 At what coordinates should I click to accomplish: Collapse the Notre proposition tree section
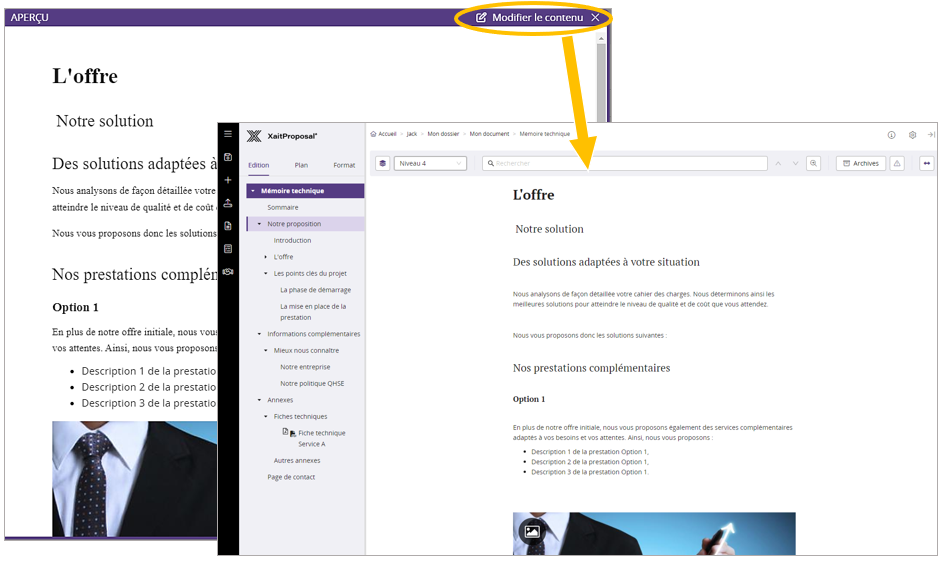click(x=260, y=224)
